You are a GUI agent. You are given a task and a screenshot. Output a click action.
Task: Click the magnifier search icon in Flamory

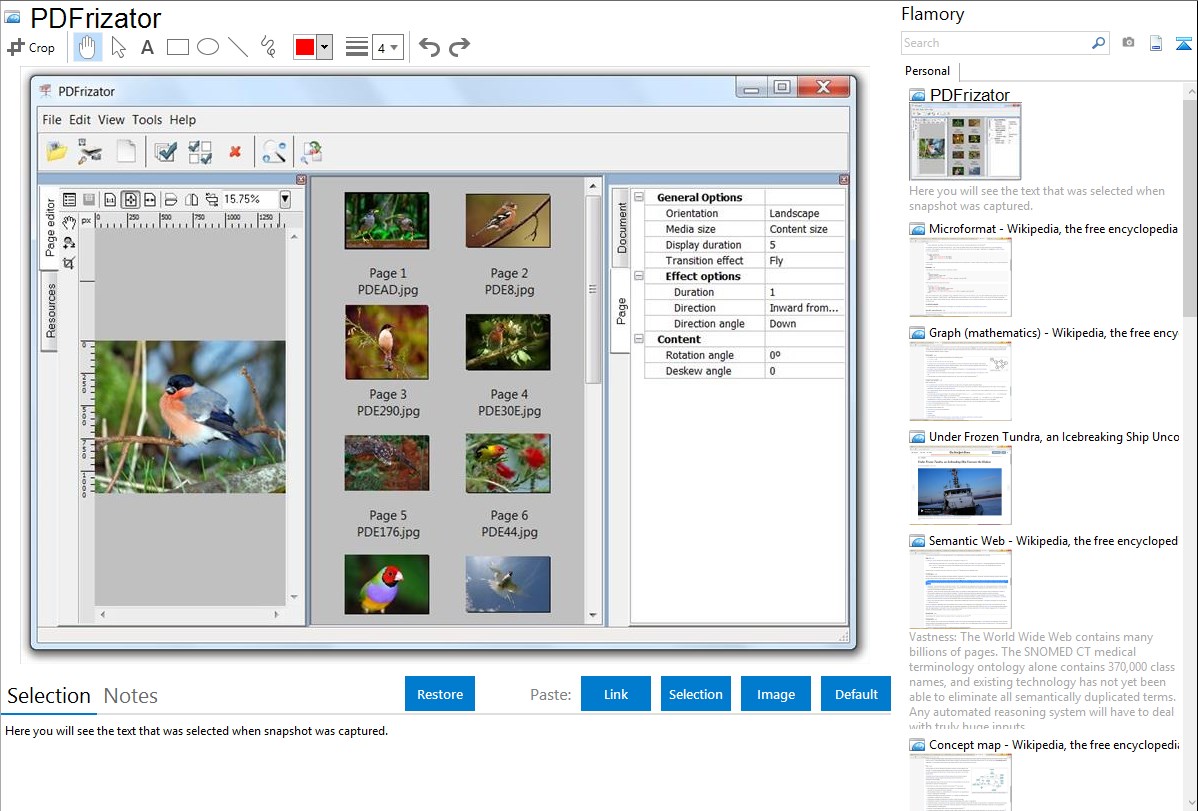(1098, 43)
